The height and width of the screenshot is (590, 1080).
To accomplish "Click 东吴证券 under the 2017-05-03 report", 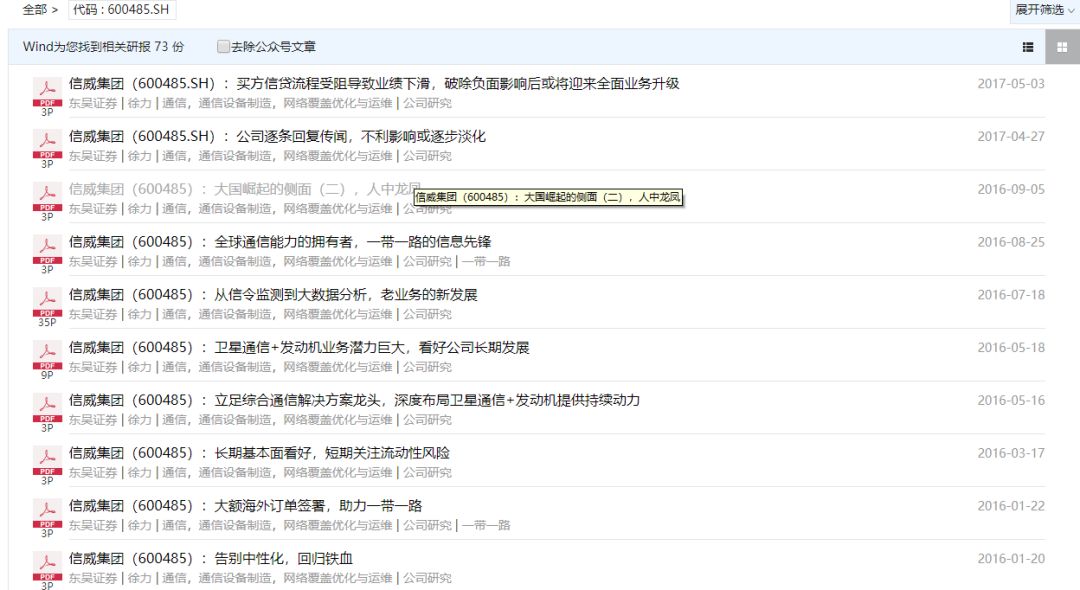I will pos(93,103).
